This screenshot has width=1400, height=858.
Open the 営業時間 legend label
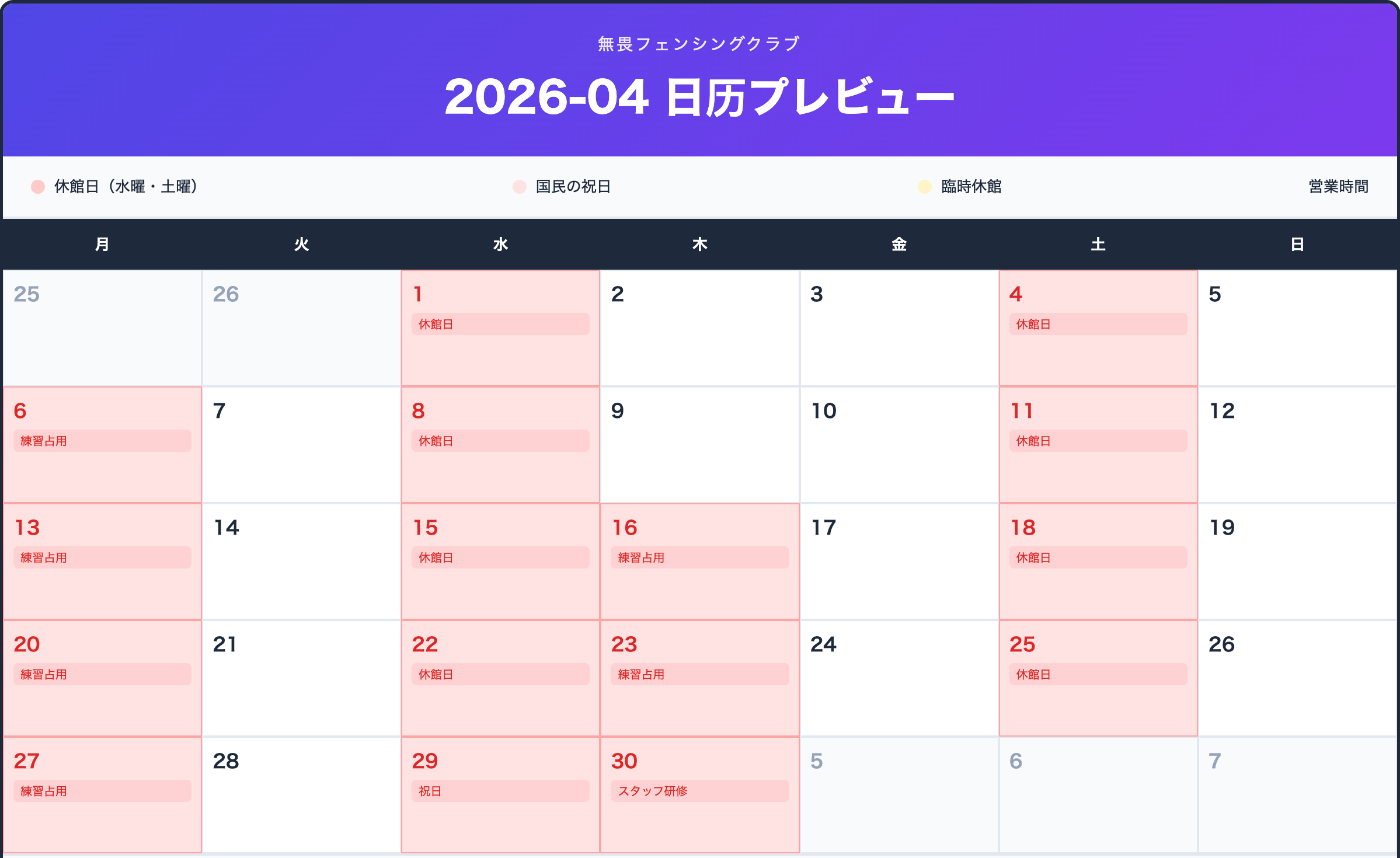[1338, 187]
